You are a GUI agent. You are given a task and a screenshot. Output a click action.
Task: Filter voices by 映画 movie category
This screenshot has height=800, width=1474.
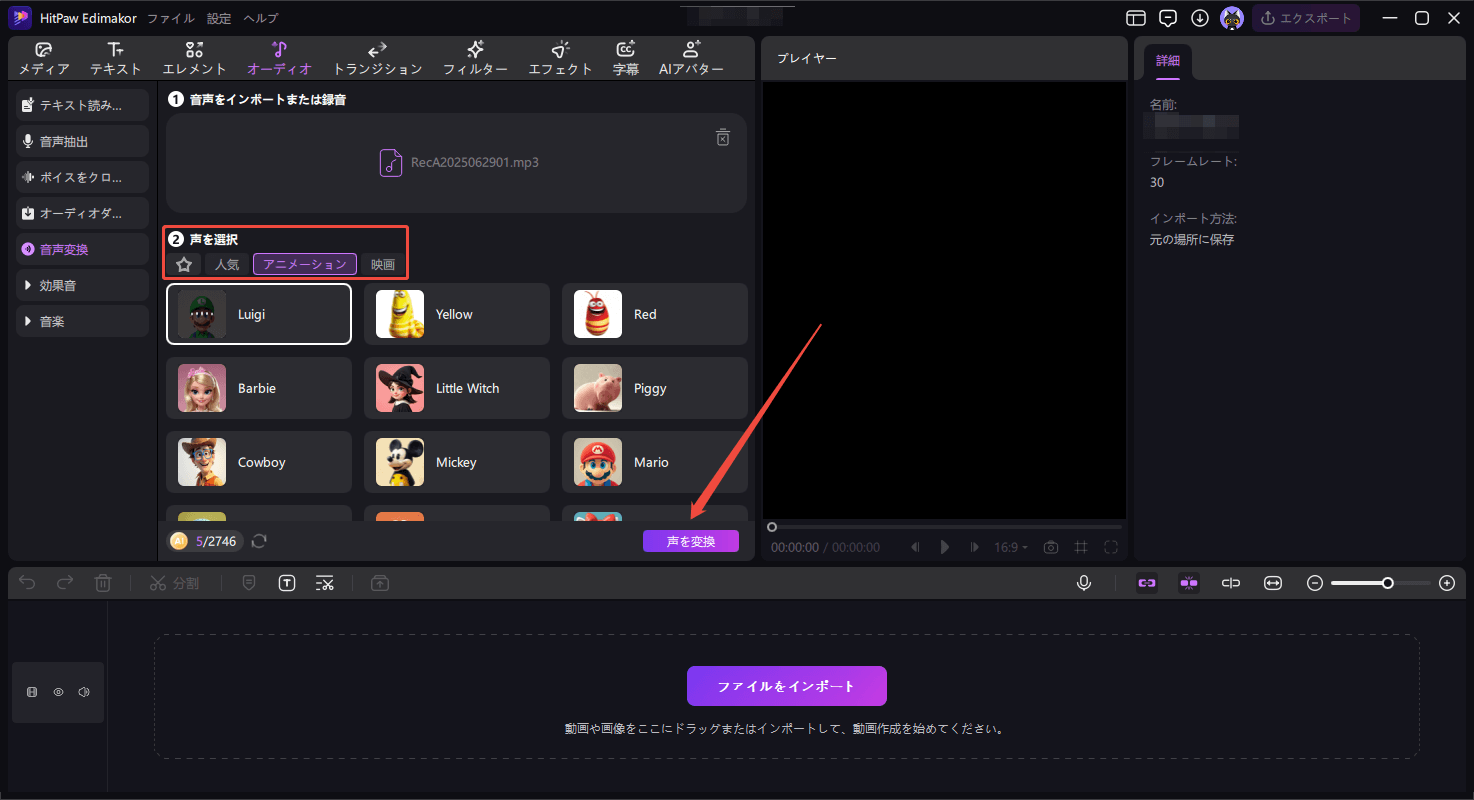coord(383,265)
